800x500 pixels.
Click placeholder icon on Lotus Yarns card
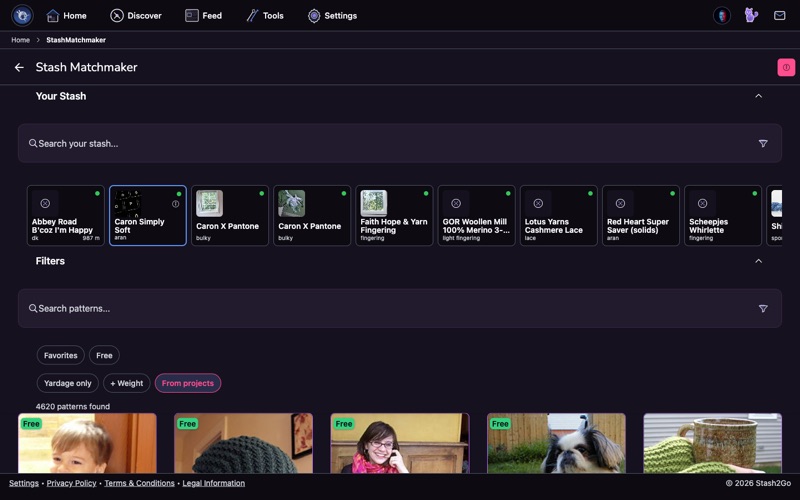click(538, 203)
